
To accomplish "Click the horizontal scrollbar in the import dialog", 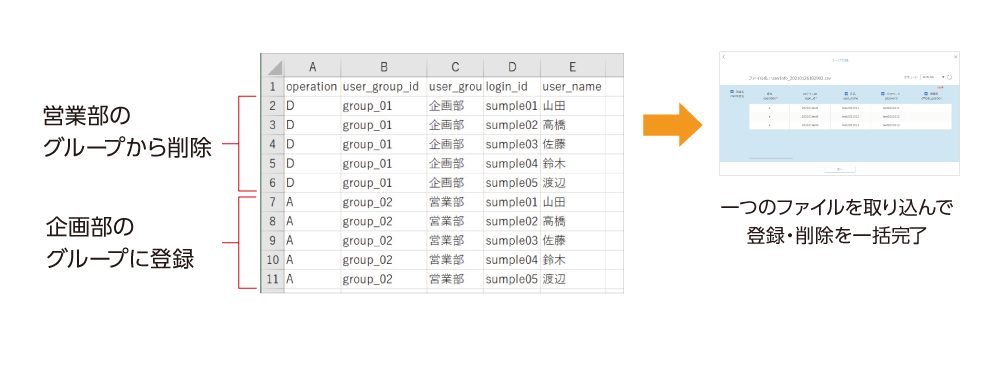I will click(771, 158).
